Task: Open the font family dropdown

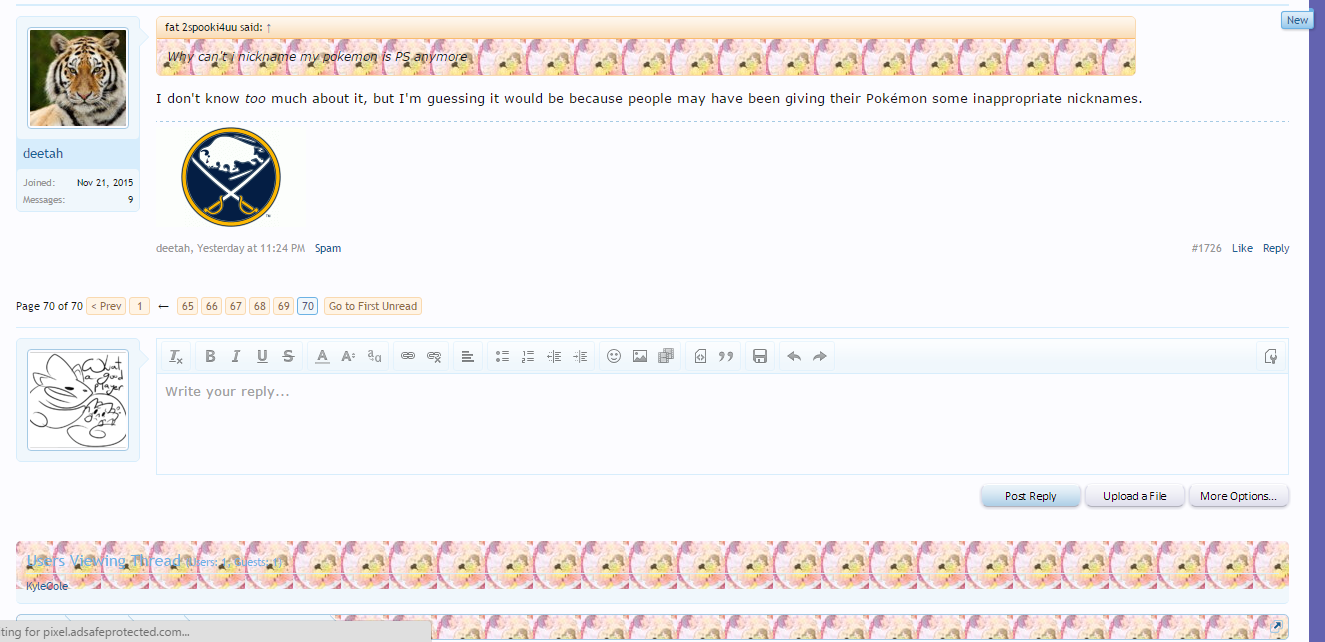Action: click(x=374, y=356)
